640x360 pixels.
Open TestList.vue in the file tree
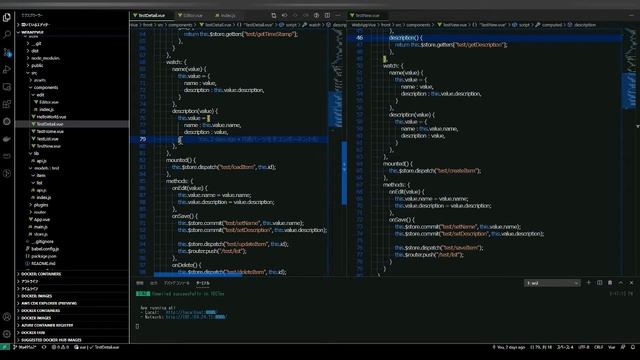[x=47, y=139]
